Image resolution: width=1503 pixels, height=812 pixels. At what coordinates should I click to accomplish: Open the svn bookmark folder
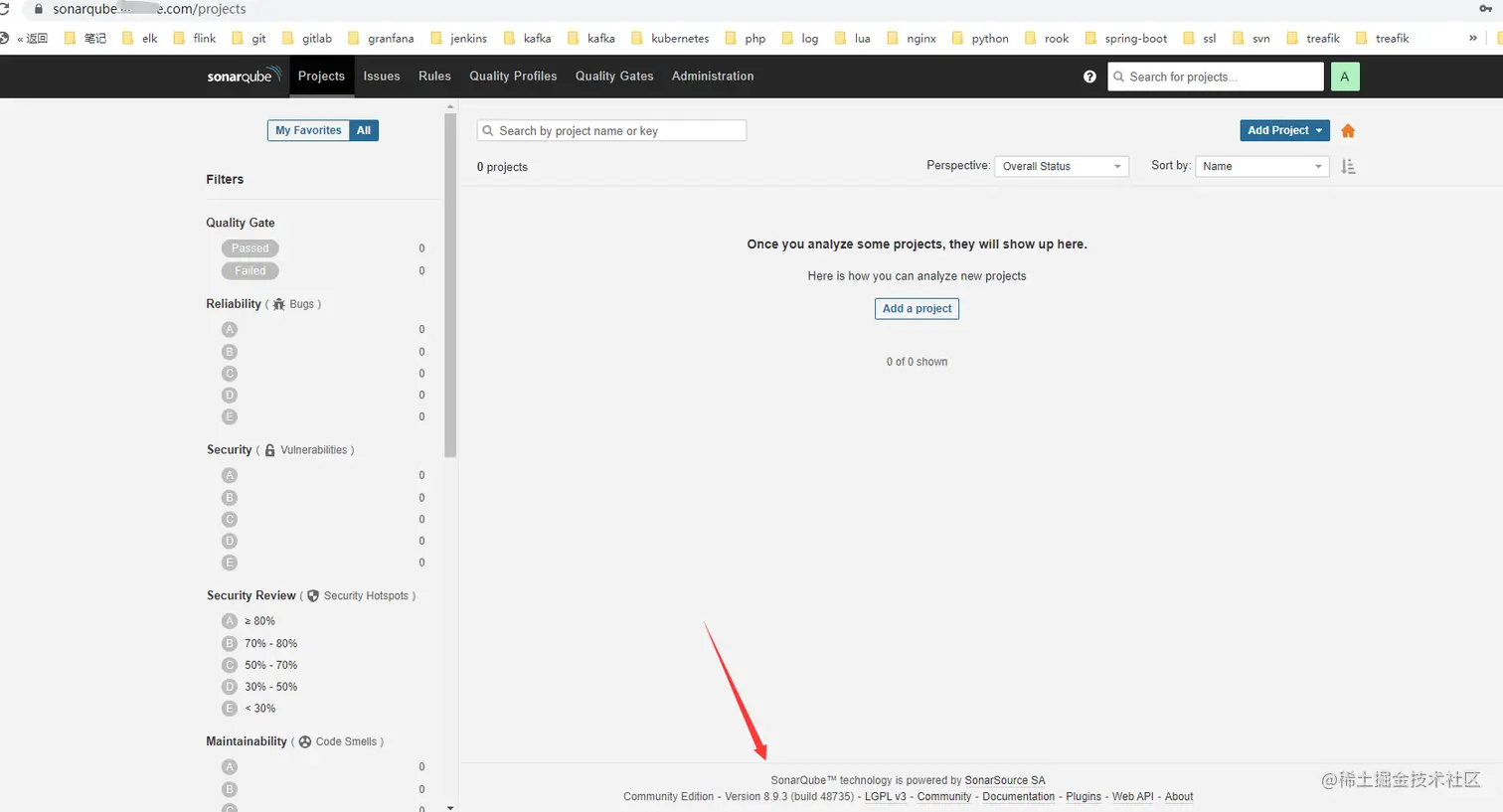coord(1252,38)
